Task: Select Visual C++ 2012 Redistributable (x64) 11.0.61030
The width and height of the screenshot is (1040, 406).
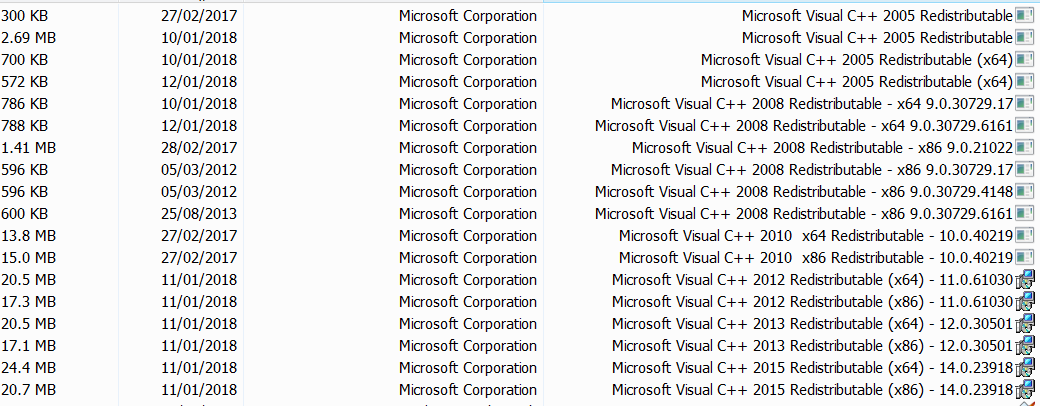Action: click(812, 280)
